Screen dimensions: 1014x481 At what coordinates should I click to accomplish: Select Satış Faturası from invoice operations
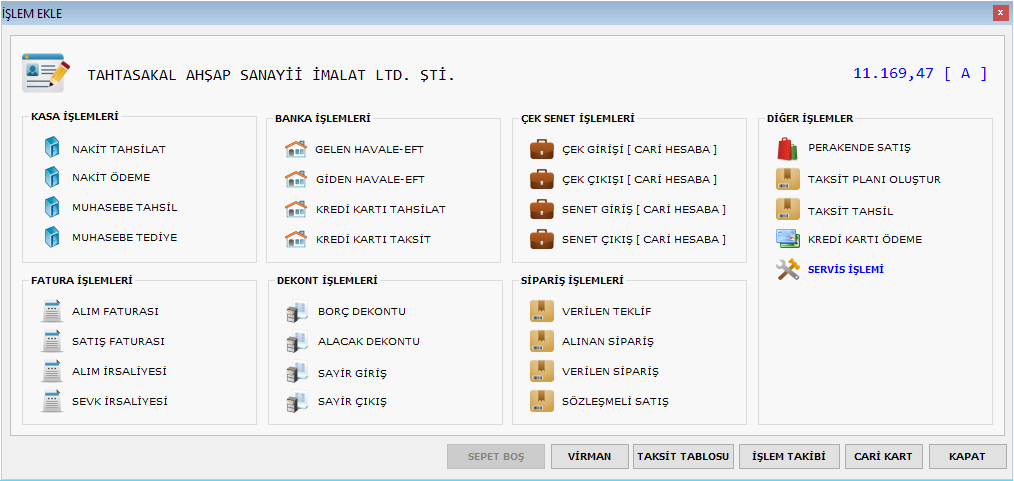pyautogui.click(x=118, y=341)
